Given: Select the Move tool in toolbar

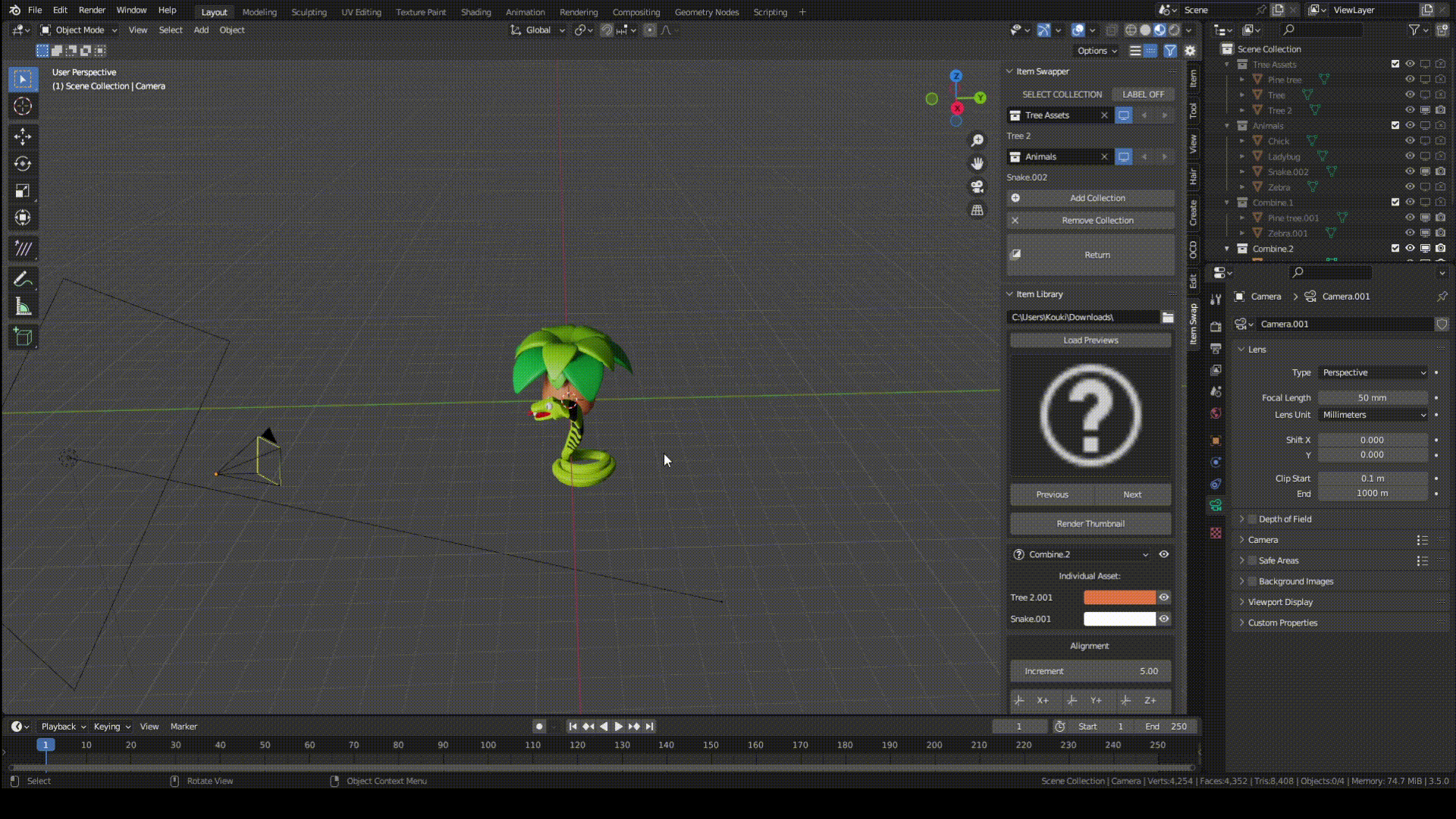Looking at the screenshot, I should pos(23,136).
